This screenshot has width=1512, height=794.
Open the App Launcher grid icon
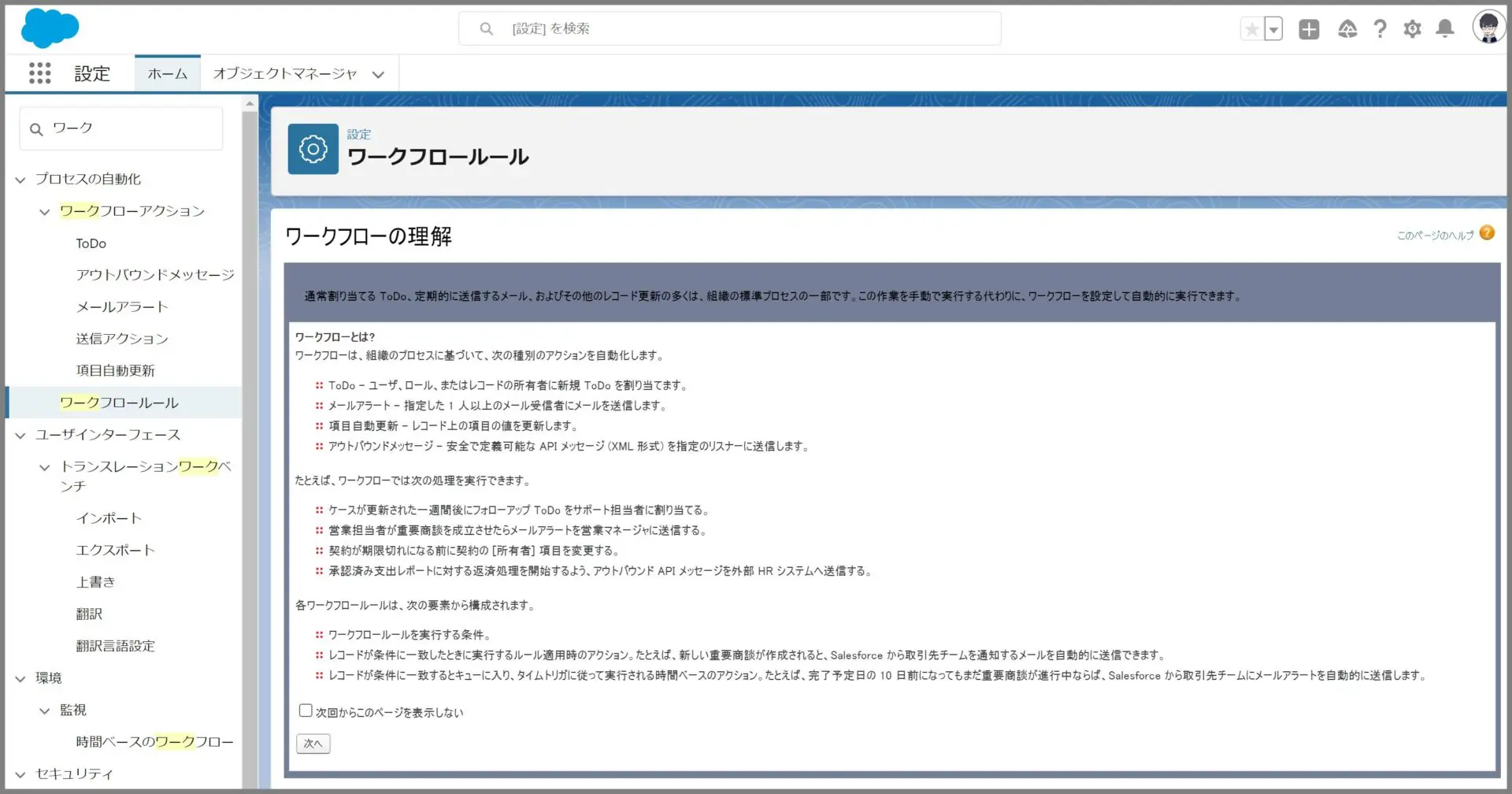39,73
